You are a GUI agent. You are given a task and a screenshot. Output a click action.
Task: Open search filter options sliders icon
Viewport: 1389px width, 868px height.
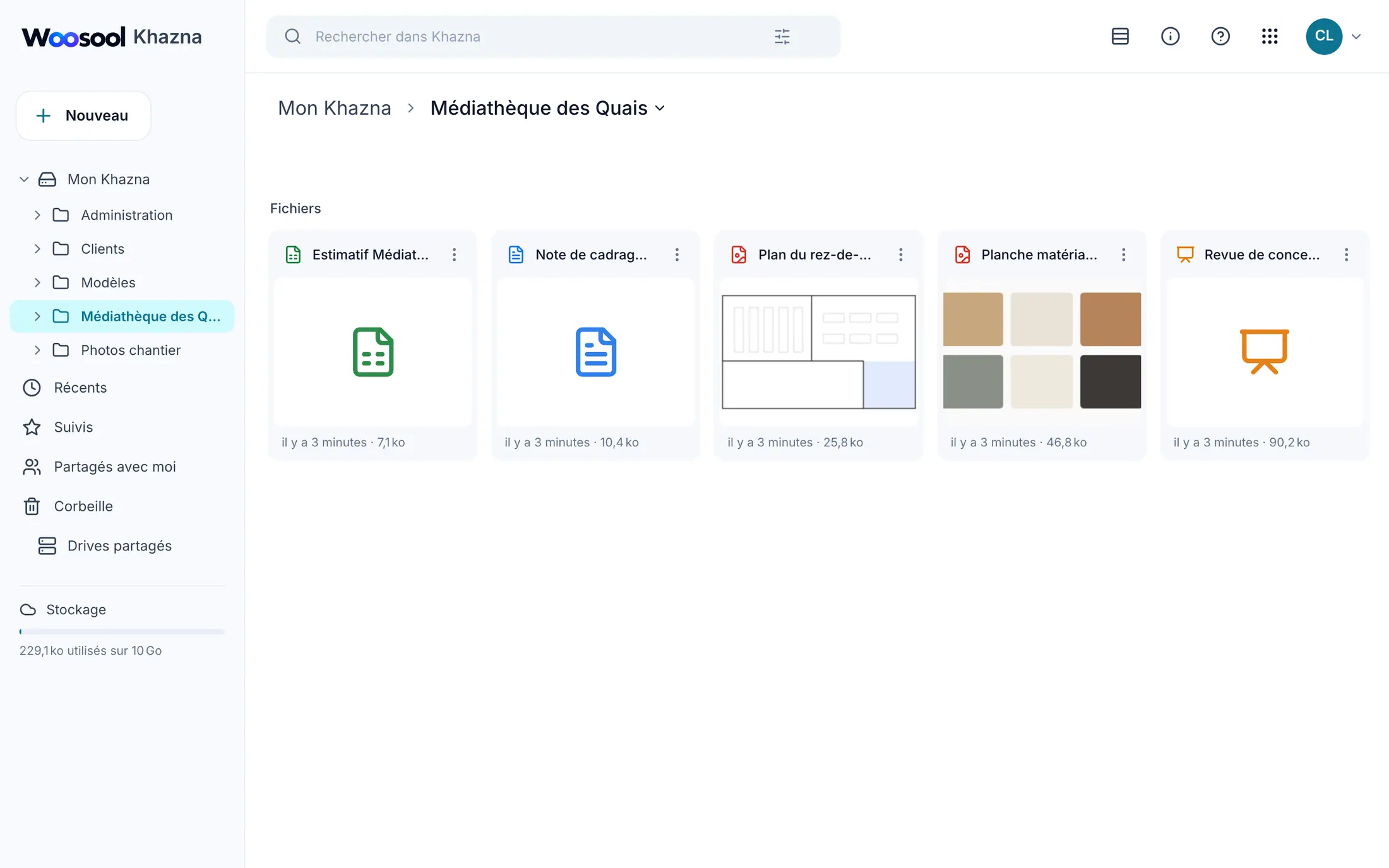(x=782, y=37)
